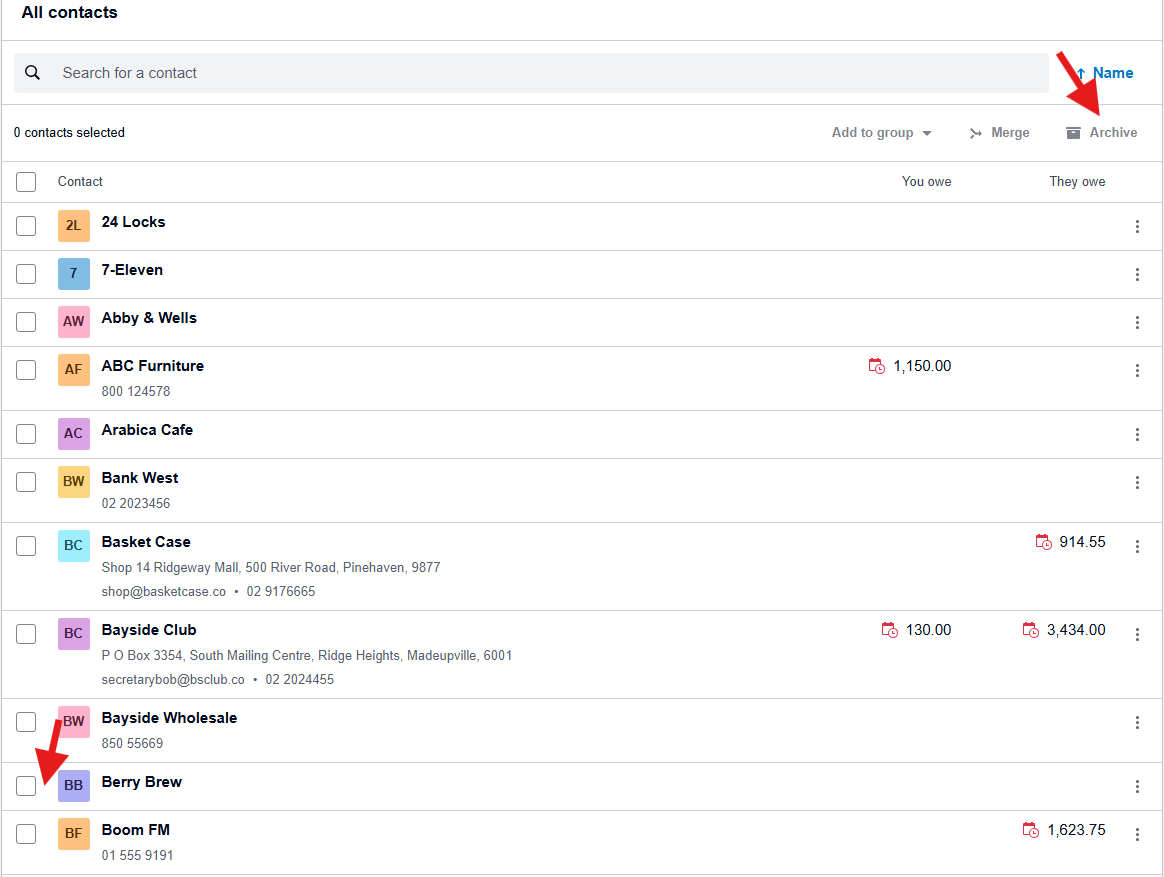The image size is (1164, 877).
Task: Tick the Abby & Wells checkbox
Action: coord(26,322)
